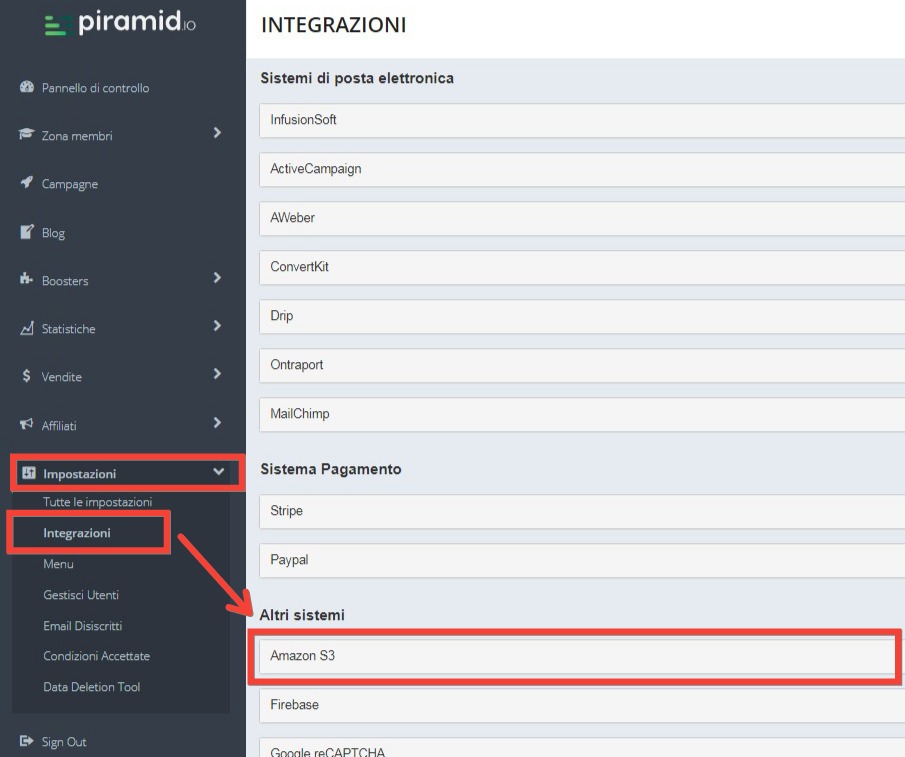This screenshot has width=905, height=757.
Task: Select the Integrazioni submenu item
Action: click(77, 533)
